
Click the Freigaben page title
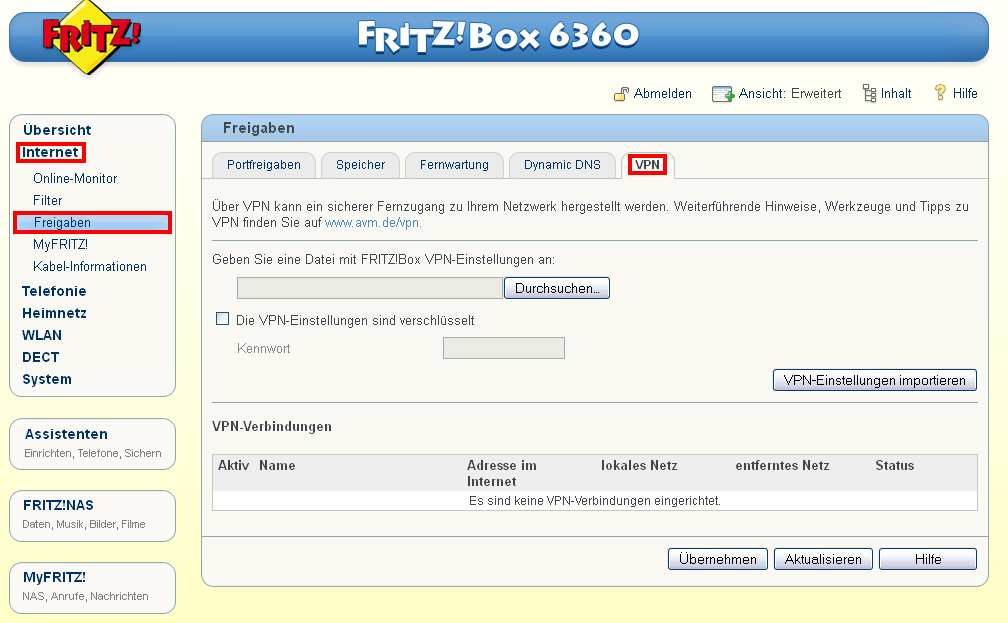(x=258, y=128)
